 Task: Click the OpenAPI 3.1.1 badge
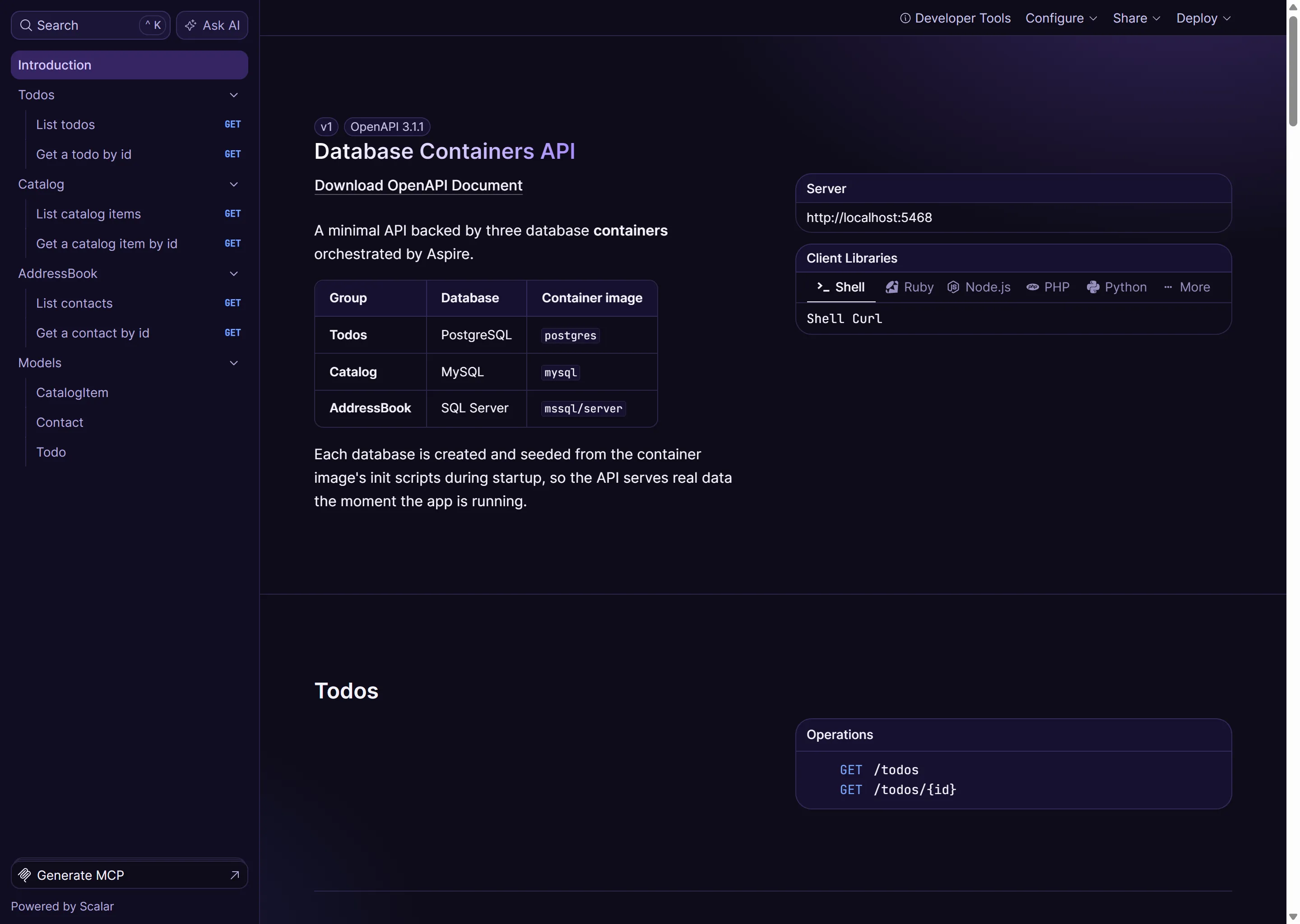click(x=387, y=127)
